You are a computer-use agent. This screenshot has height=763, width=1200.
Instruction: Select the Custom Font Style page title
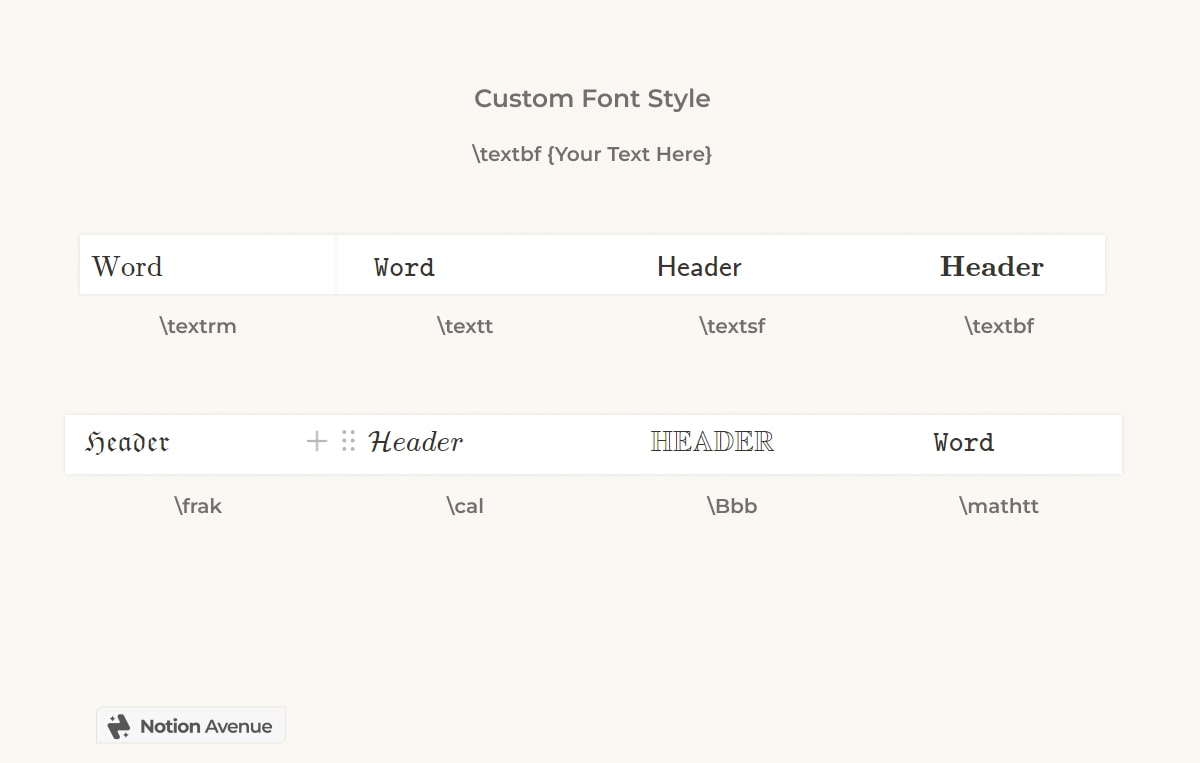point(593,98)
